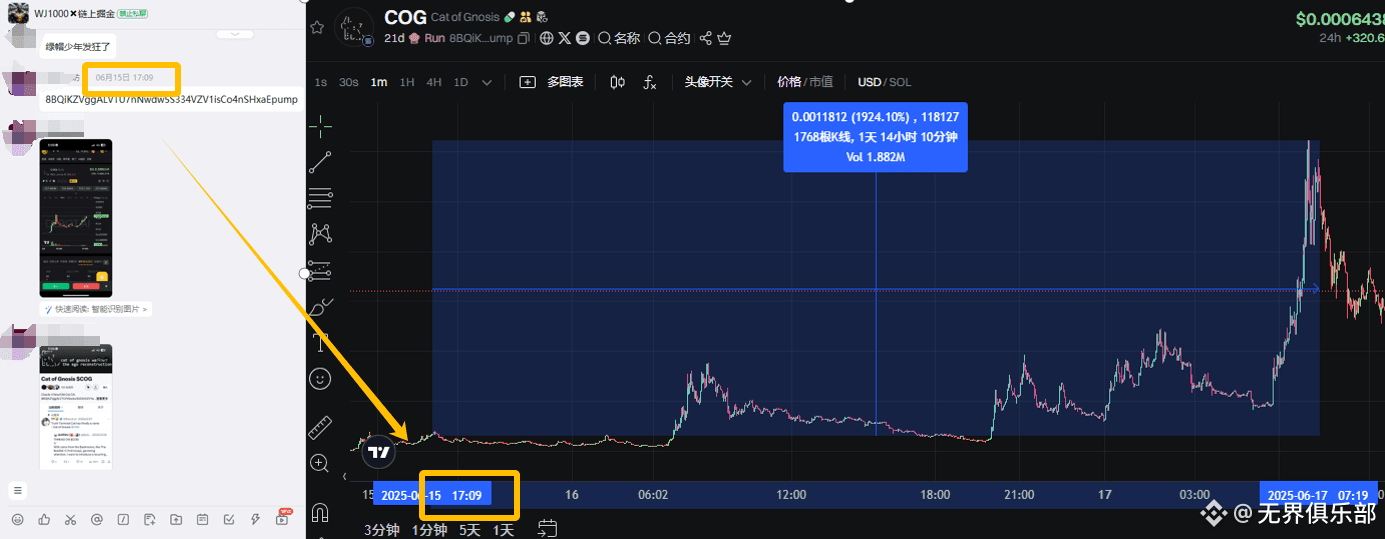Select the contract address message 8BQiKZVgg...
1385x539 pixels.
[x=171, y=100]
